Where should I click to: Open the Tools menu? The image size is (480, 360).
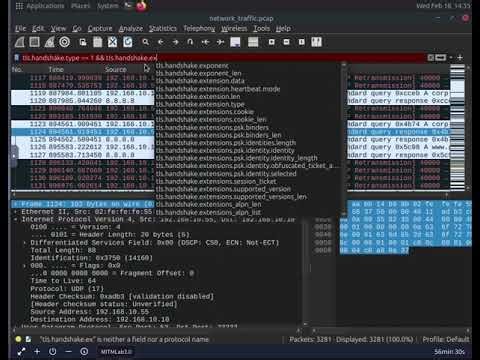(x=262, y=29)
